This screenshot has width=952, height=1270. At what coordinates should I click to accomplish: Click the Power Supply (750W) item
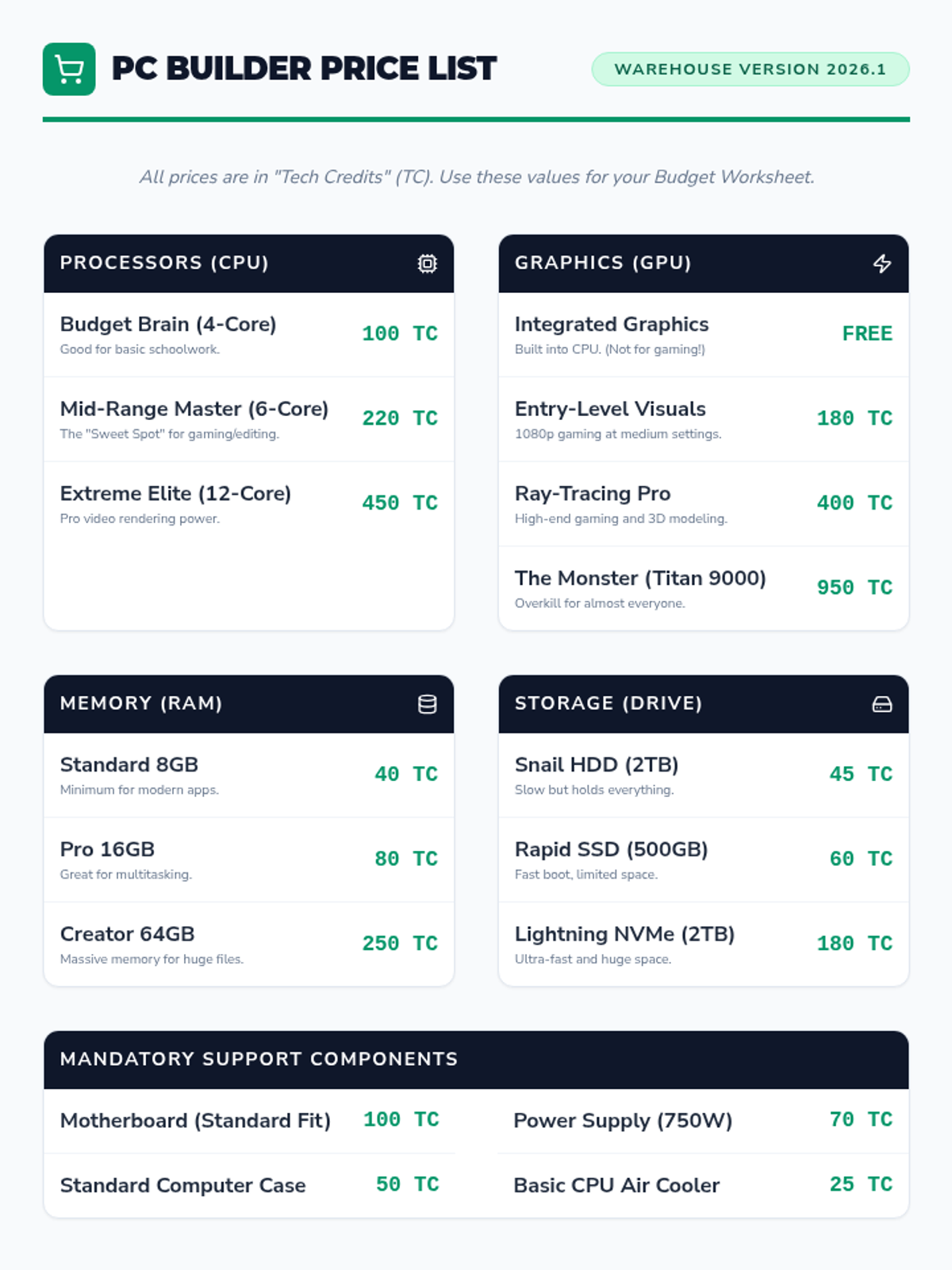[704, 1121]
